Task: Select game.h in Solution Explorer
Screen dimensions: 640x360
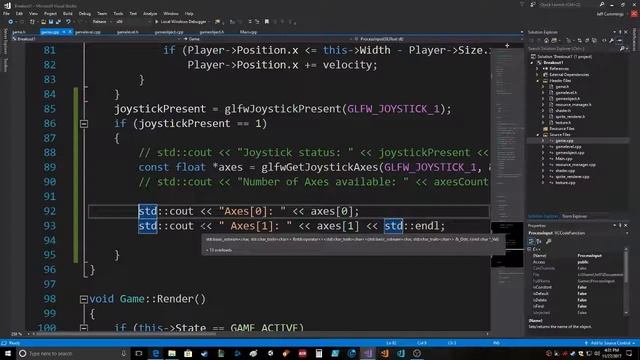Action: pyautogui.click(x=562, y=87)
